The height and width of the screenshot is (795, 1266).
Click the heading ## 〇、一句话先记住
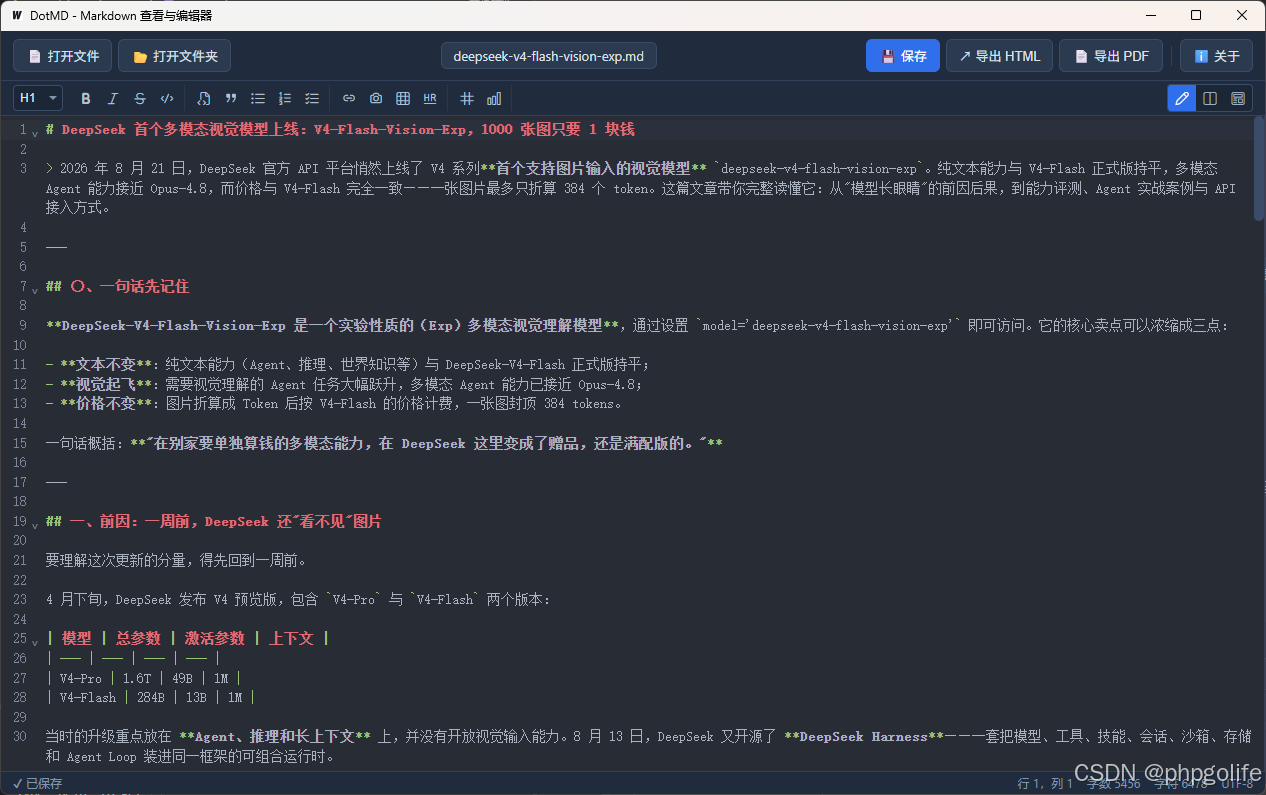pos(117,286)
